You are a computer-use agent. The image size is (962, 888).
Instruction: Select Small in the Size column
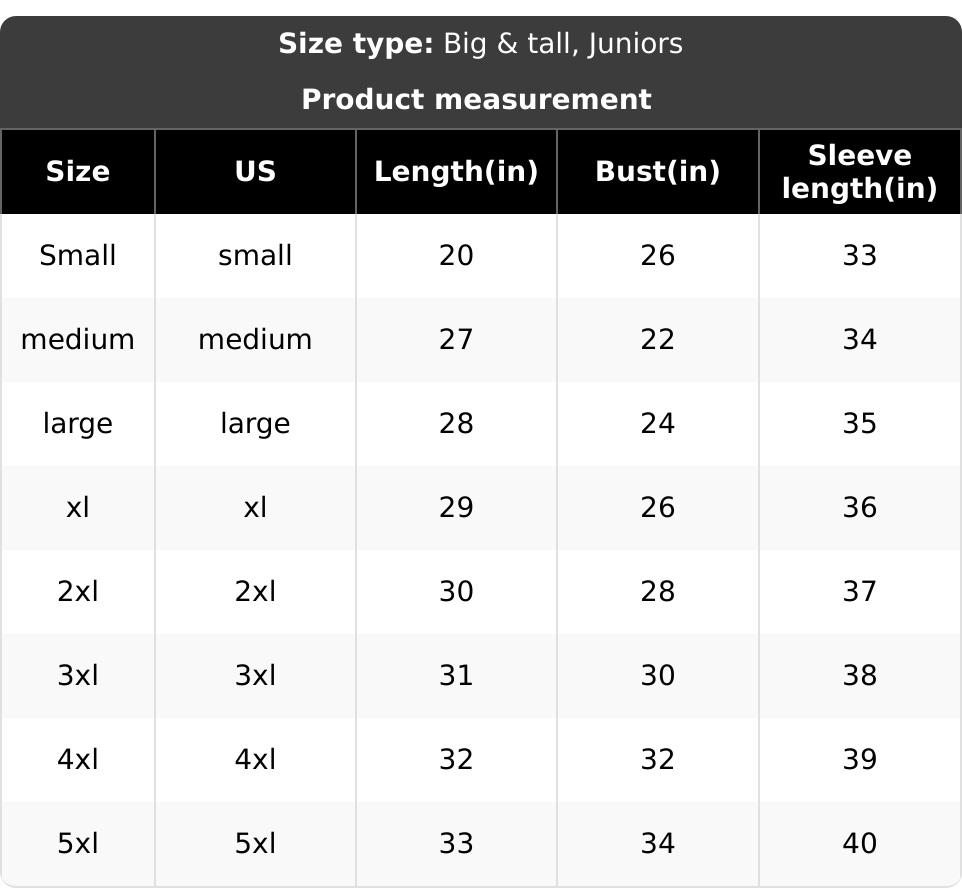click(x=78, y=256)
